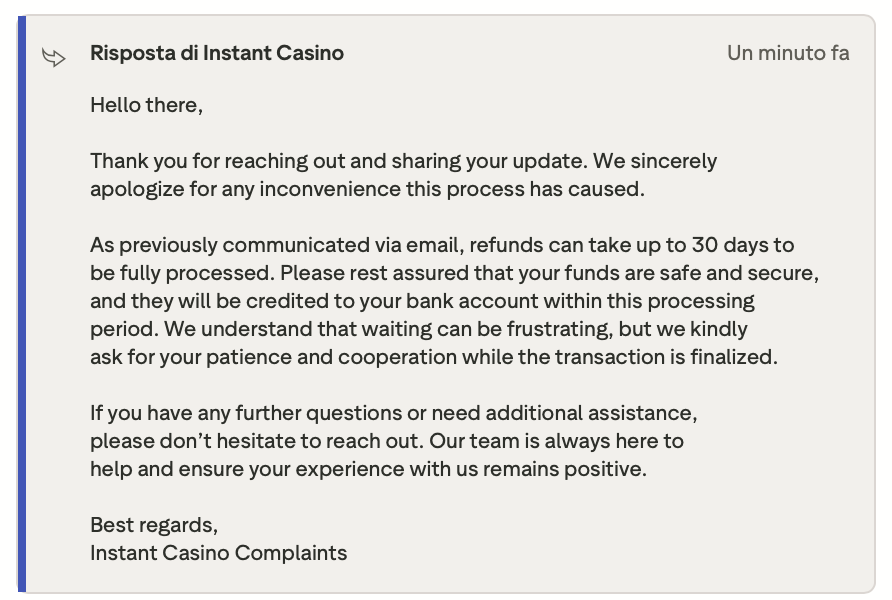892x600 pixels.
Task: Click the "Instant Casino Complaints" signature
Action: pos(218,553)
